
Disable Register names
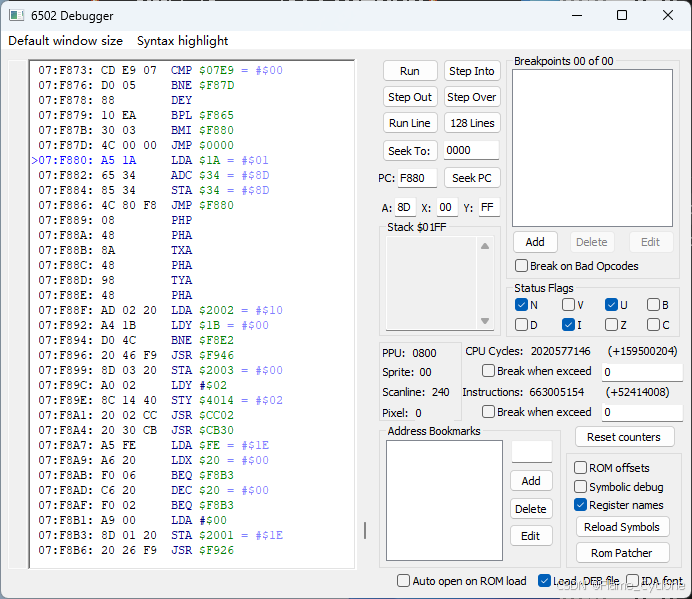(619, 505)
